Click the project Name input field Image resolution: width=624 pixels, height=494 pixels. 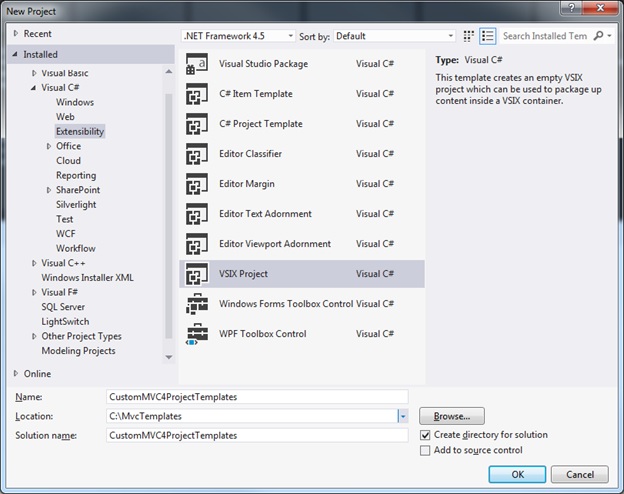[x=257, y=396]
